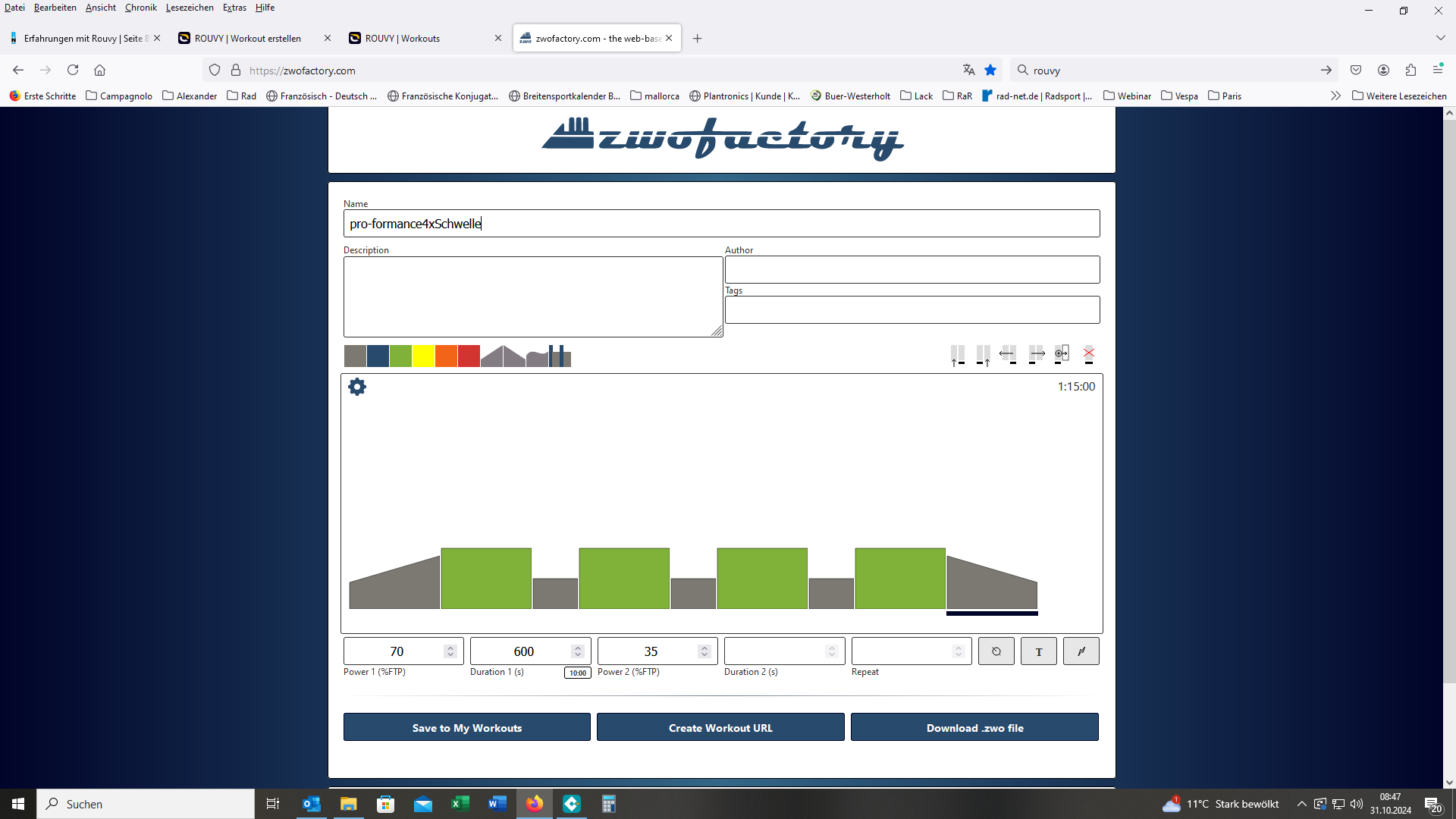Image resolution: width=1456 pixels, height=819 pixels.
Task: Move selected segment left arrow tool
Action: pos(1007,354)
